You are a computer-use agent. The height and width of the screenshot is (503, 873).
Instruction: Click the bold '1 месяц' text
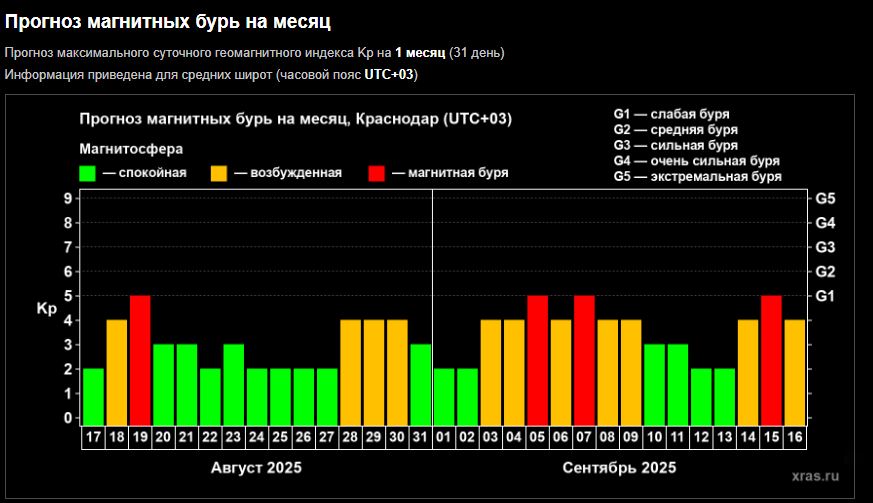click(420, 53)
